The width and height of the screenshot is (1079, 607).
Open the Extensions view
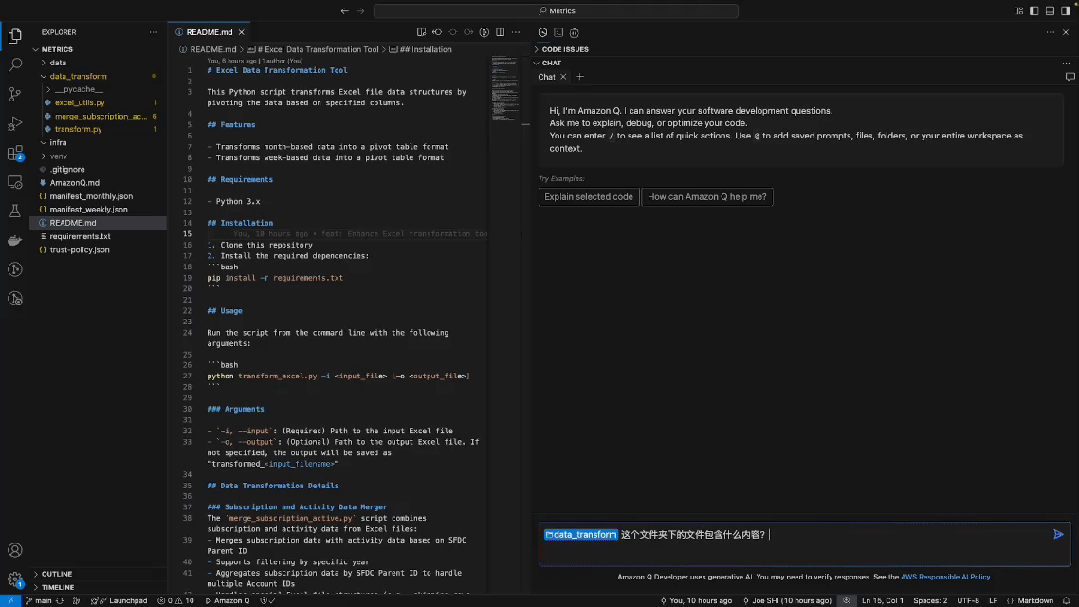pyautogui.click(x=14, y=151)
